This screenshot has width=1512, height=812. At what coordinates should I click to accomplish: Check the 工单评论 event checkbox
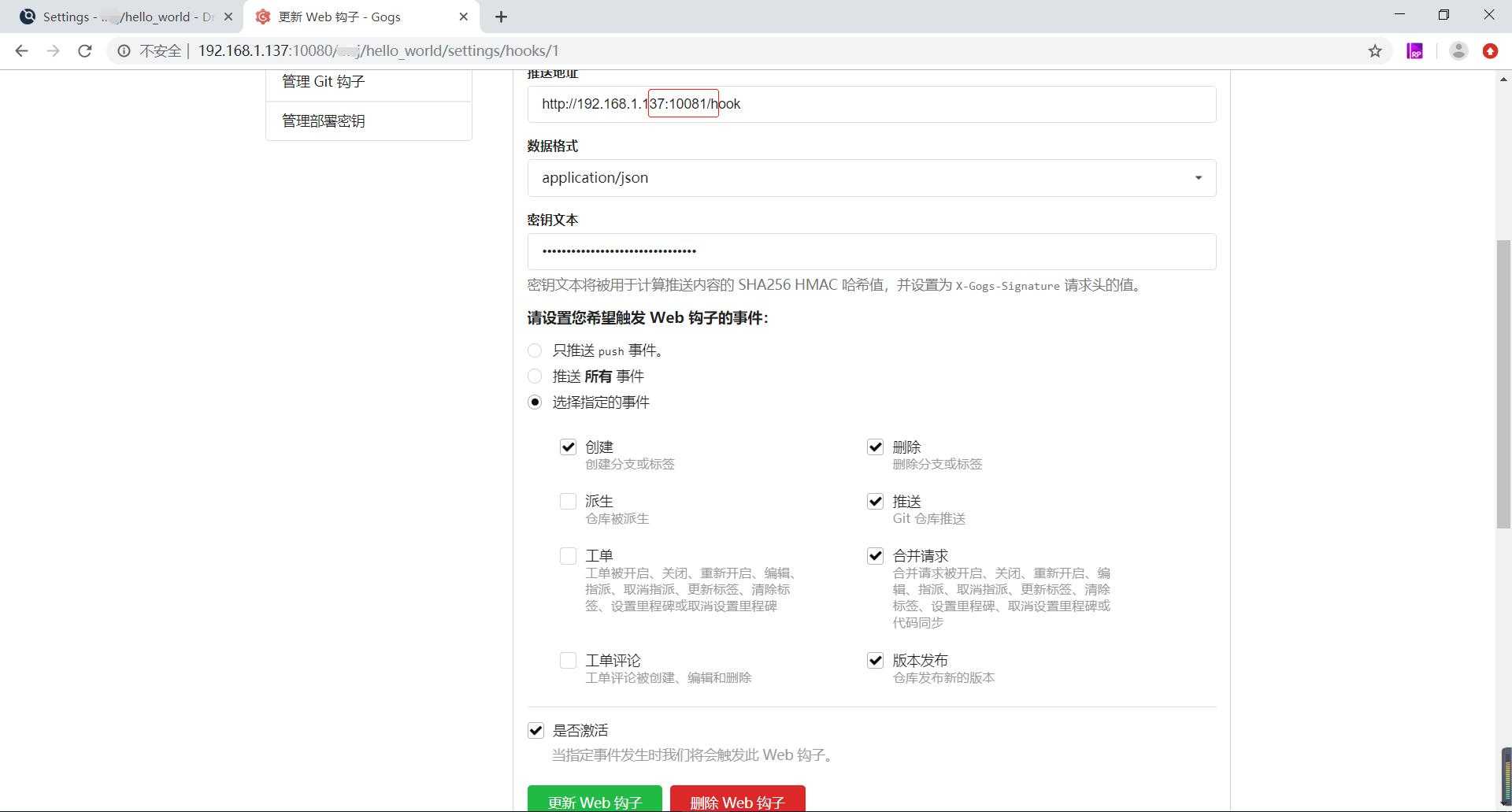tap(568, 661)
